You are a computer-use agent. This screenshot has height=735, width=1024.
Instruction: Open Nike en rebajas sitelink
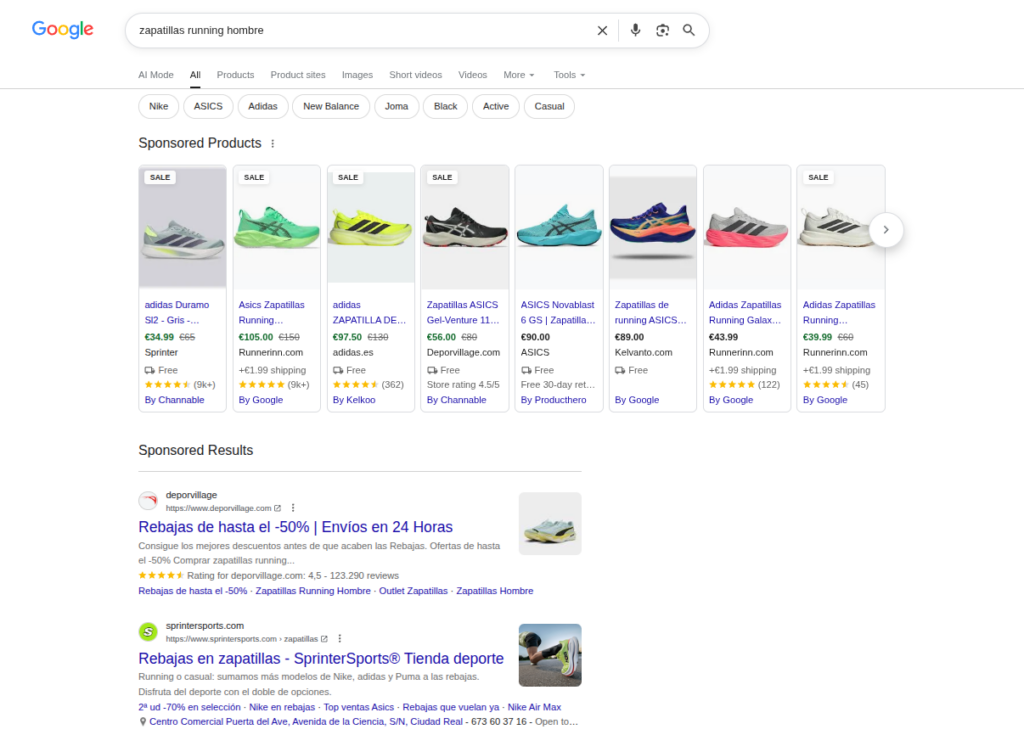click(282, 707)
